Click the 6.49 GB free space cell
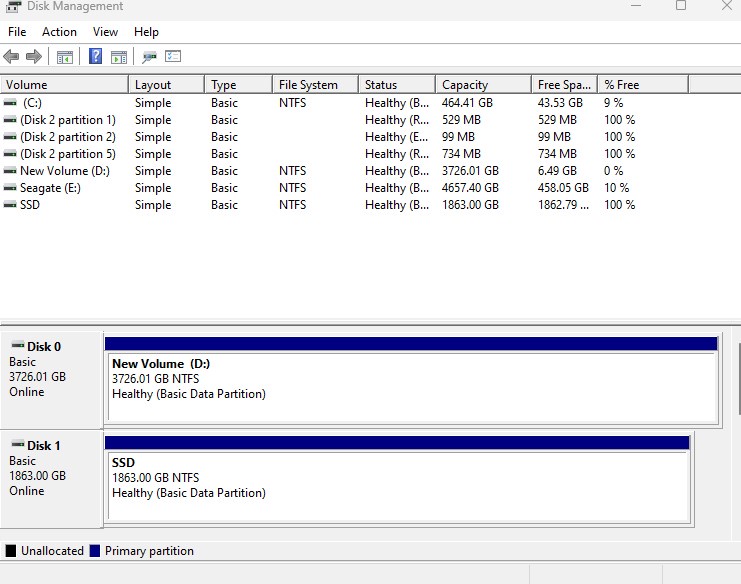 557,171
